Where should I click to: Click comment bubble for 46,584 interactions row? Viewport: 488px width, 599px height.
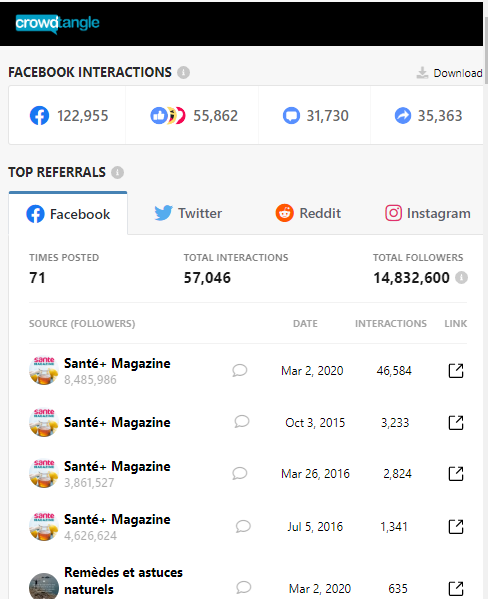tap(240, 370)
